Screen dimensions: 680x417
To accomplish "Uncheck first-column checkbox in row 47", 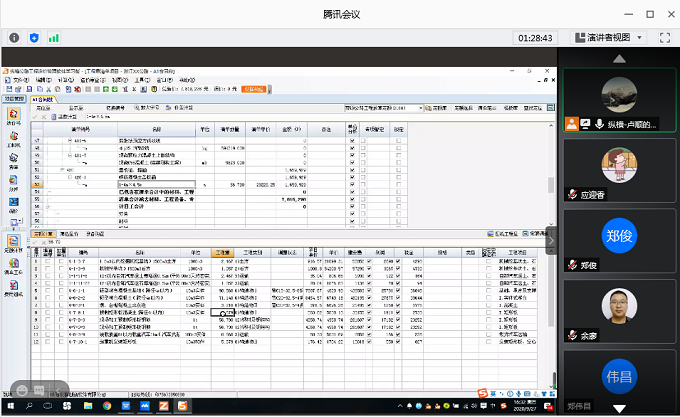I will pos(352,140).
